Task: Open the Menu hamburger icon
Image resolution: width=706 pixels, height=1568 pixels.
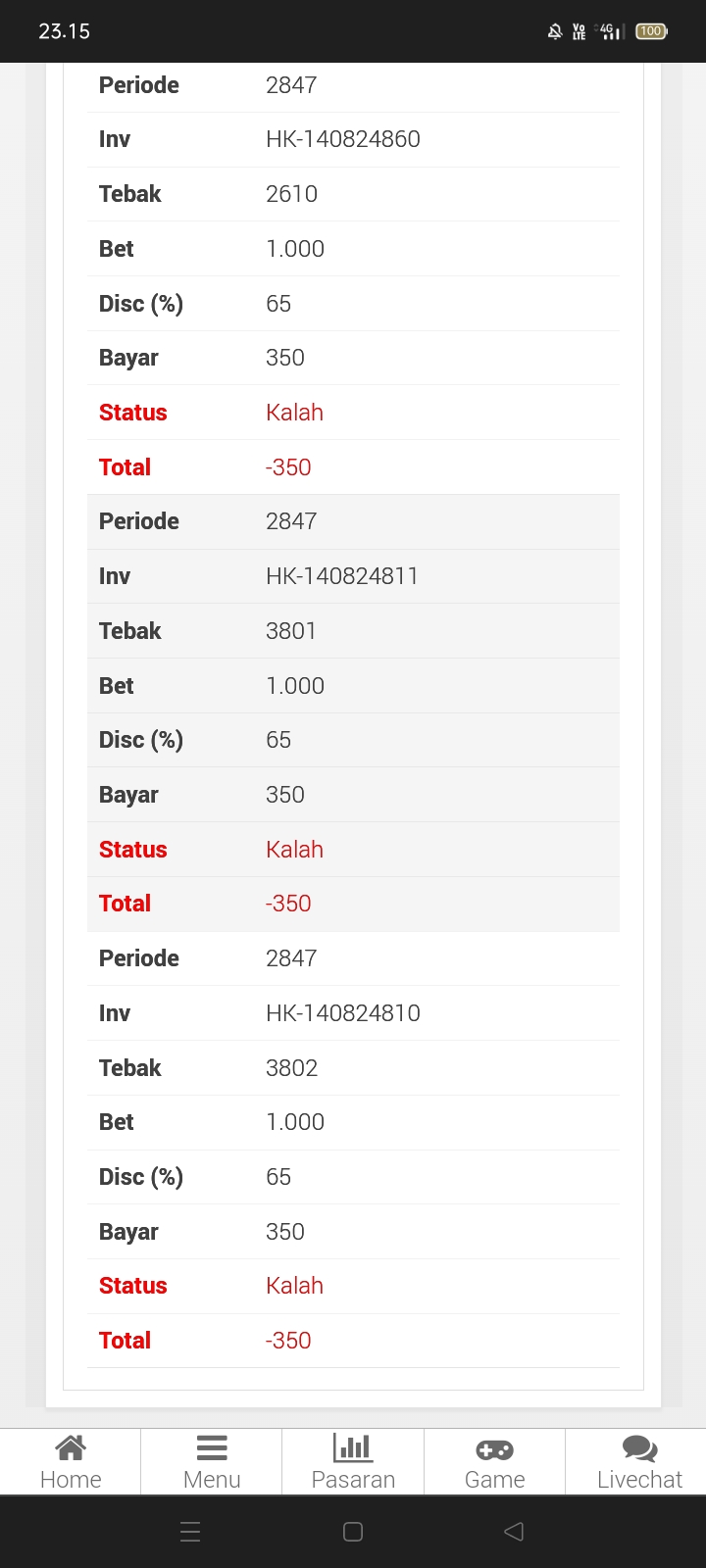Action: (212, 1447)
